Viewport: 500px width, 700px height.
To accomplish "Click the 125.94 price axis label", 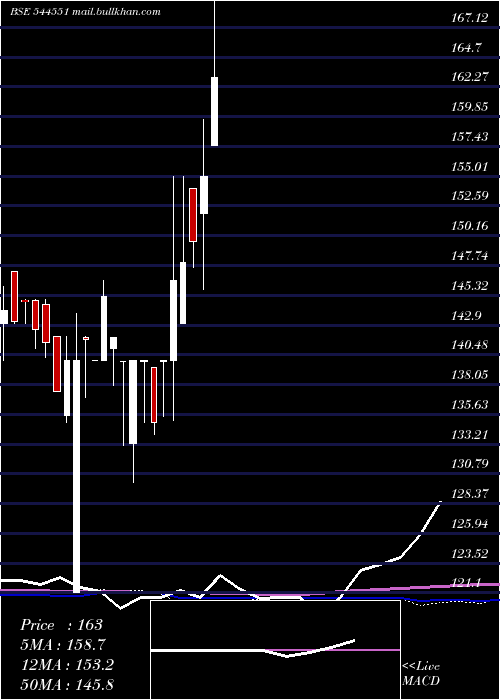I will pos(469,524).
